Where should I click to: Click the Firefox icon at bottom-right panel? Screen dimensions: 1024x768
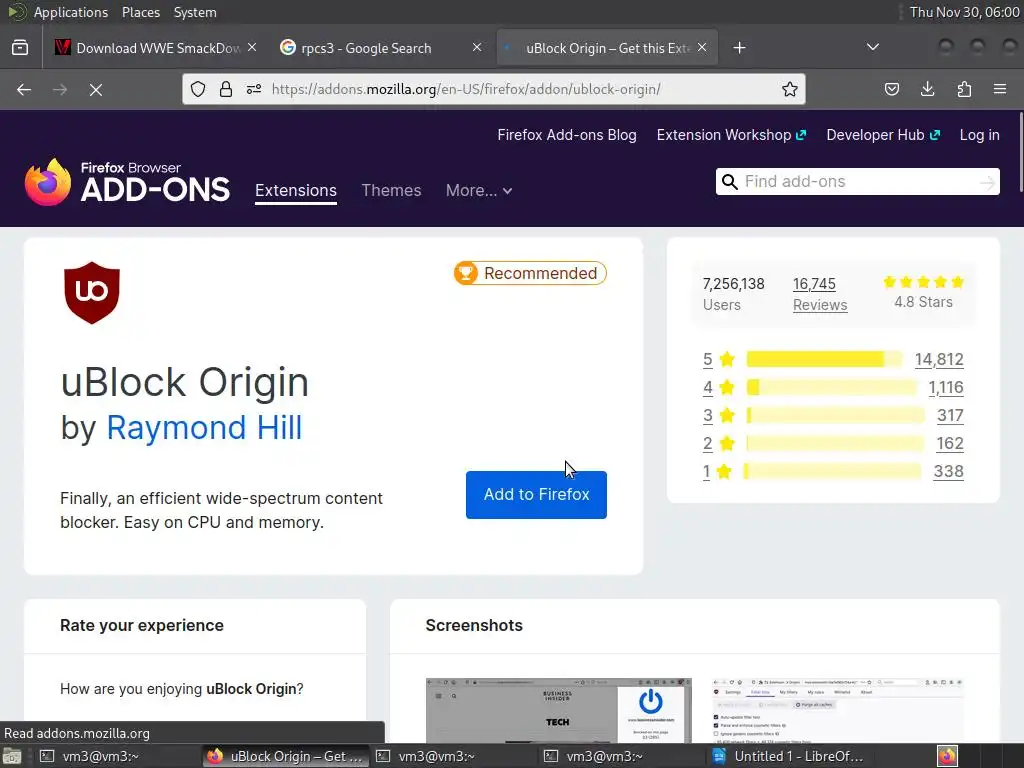click(x=947, y=756)
